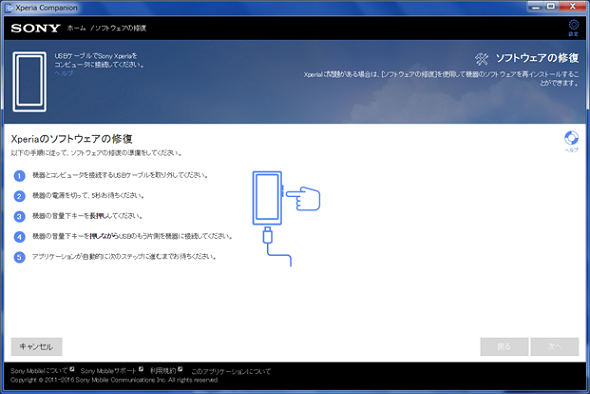Click the phone device icon in the banner
The image size is (590, 394).
click(x=29, y=82)
